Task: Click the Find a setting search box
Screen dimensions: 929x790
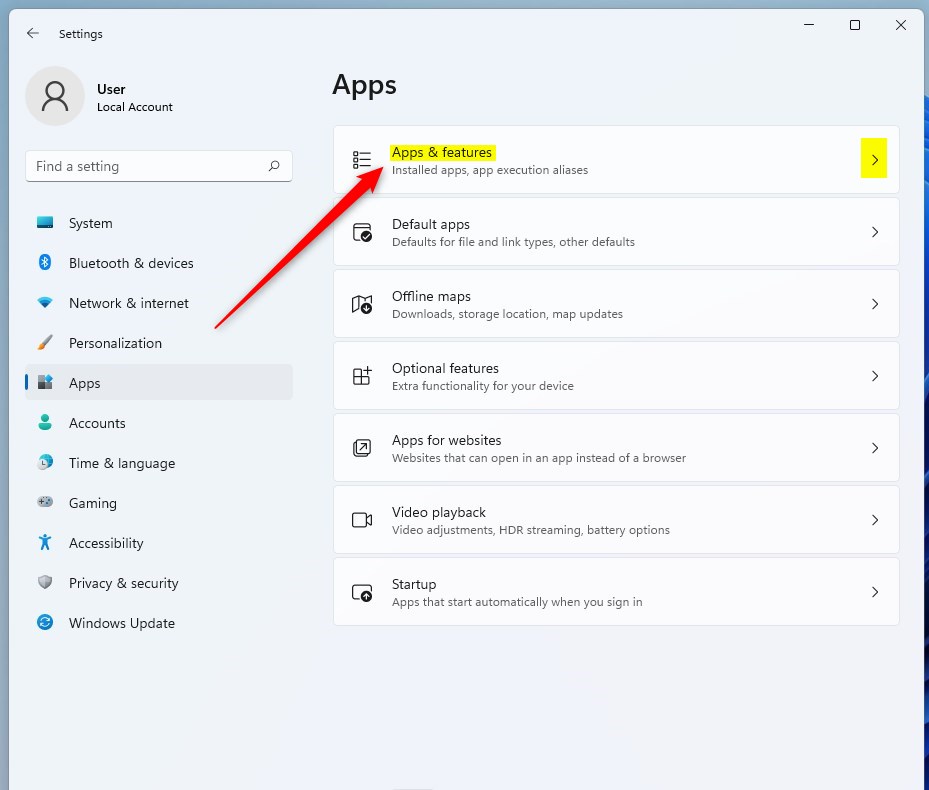Action: (x=158, y=166)
